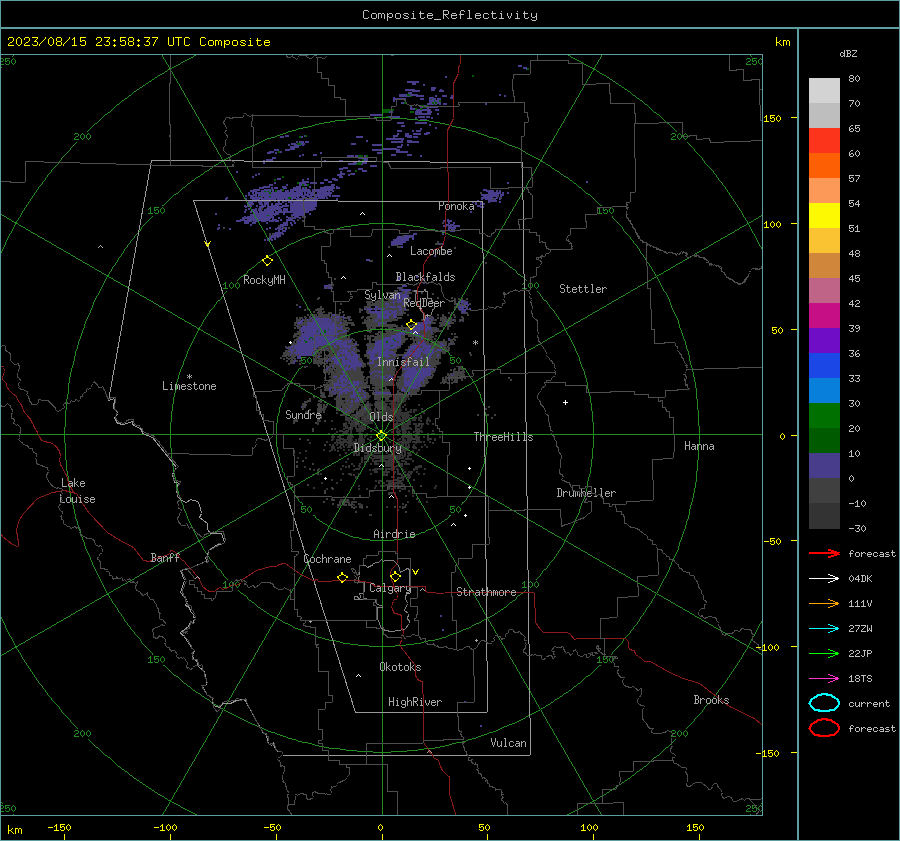
Task: Click the Strathmore town label
Action: point(486,592)
